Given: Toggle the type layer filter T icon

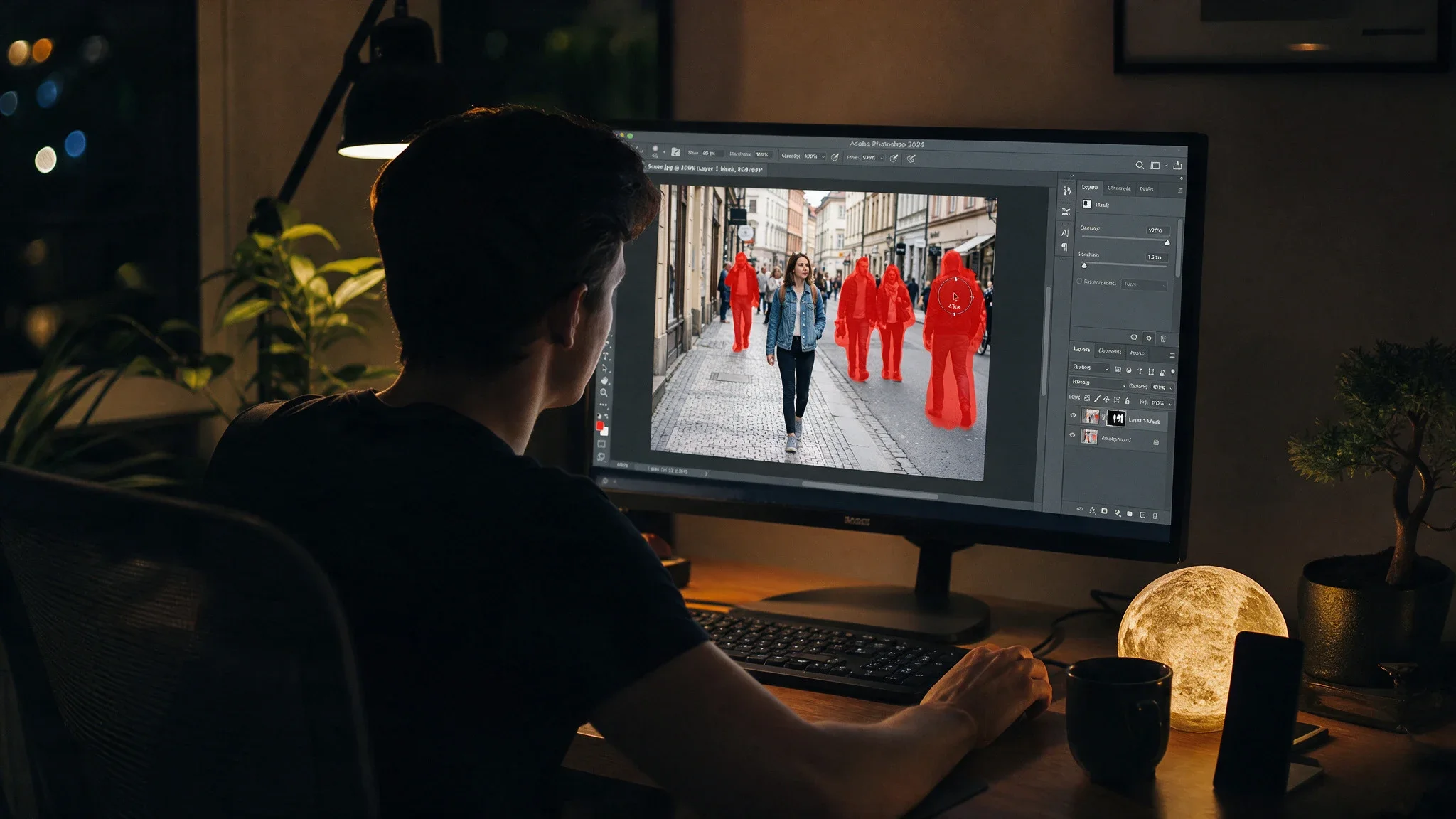Looking at the screenshot, I should point(1140,371).
